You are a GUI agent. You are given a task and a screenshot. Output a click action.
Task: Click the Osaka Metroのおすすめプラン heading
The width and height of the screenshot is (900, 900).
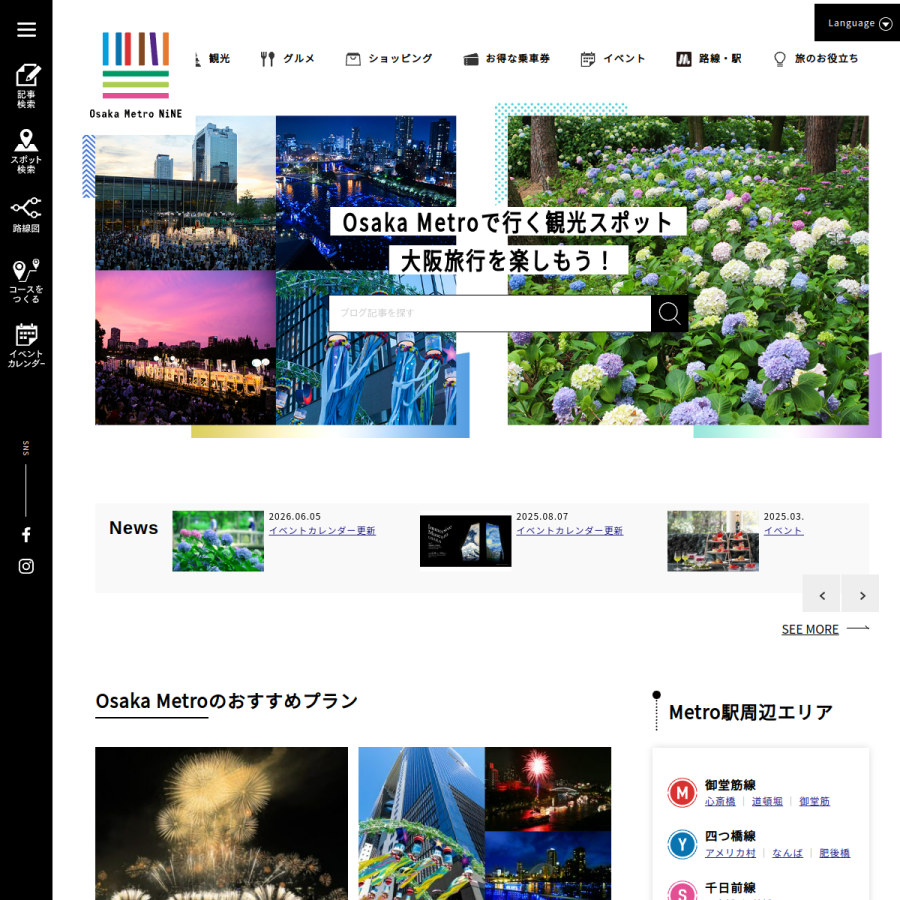(227, 701)
